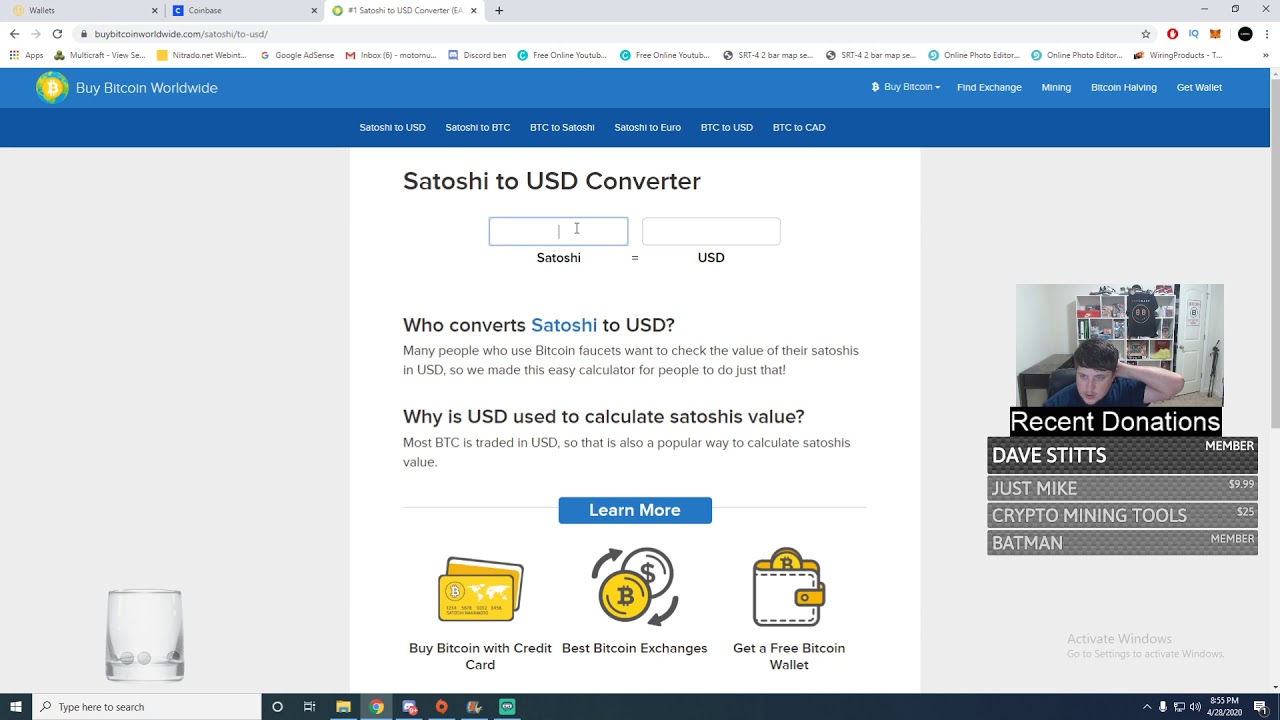
Task: Select Satoshi to BTC nav item
Action: (478, 127)
